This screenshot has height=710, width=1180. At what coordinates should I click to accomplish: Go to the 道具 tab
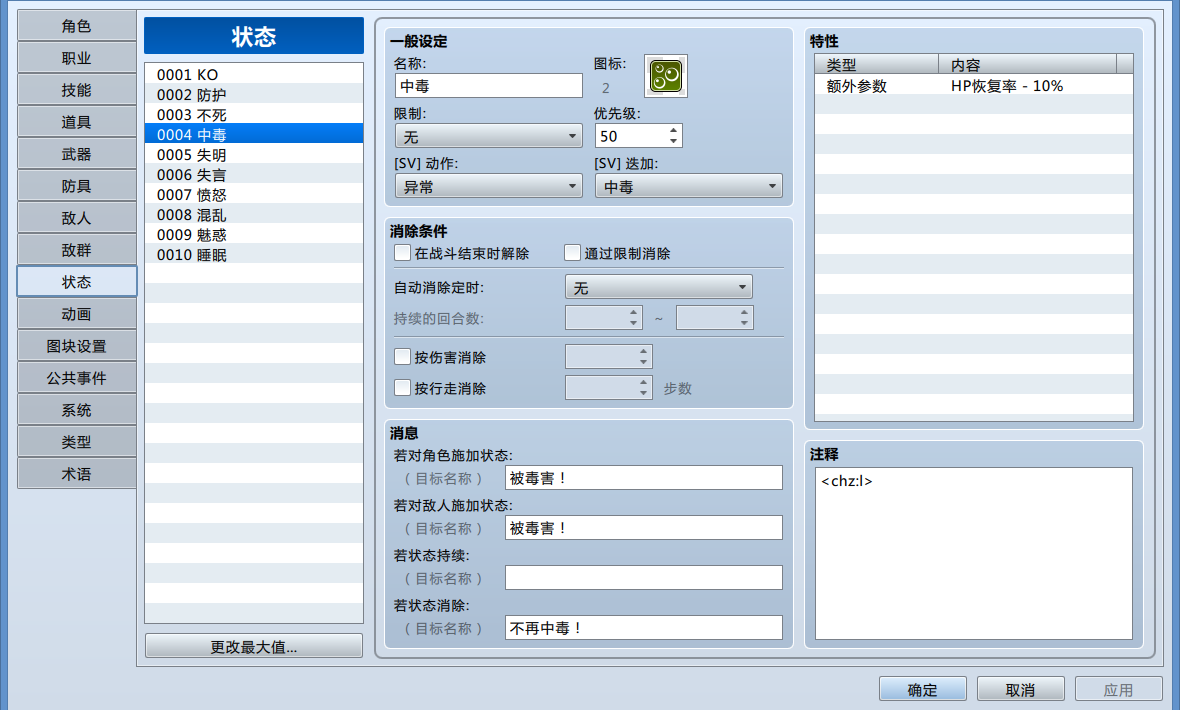[77, 122]
